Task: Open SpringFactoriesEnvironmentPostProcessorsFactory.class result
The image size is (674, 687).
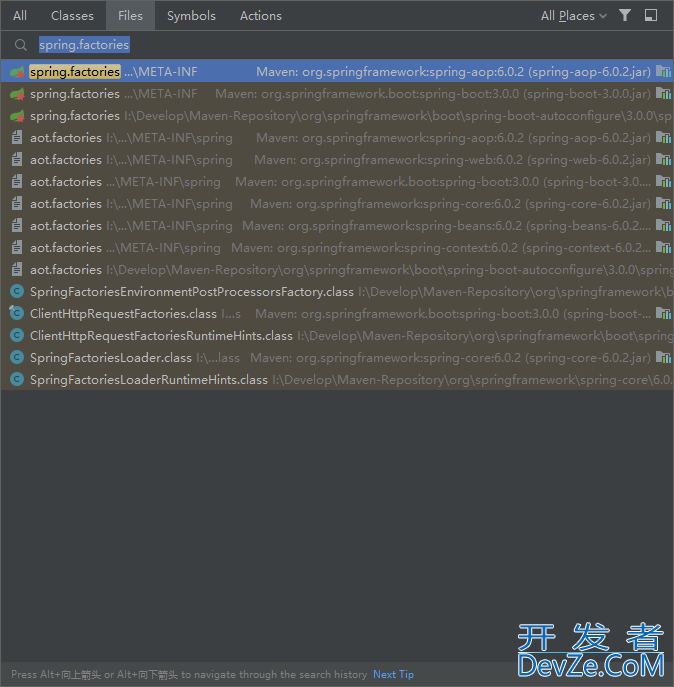Action: point(337,291)
